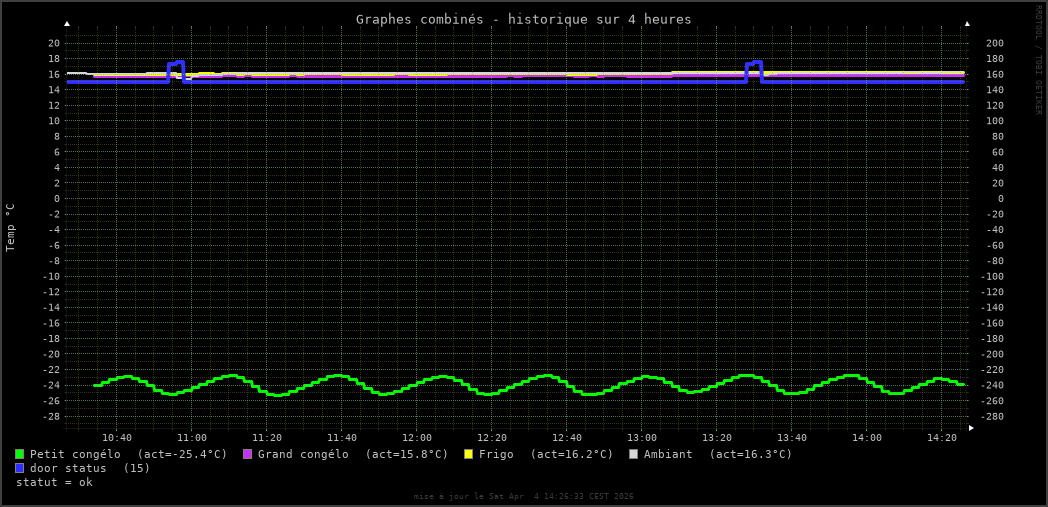Click the first blue door status spike
Image resolution: width=1048 pixels, height=507 pixels.
tap(176, 66)
